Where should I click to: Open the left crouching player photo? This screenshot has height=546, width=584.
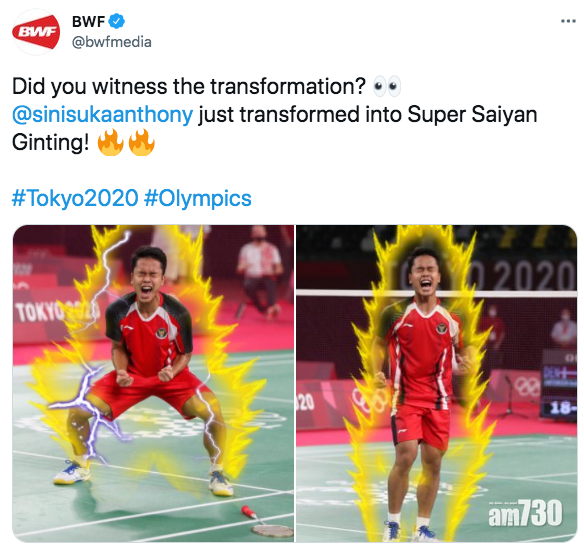pos(153,383)
